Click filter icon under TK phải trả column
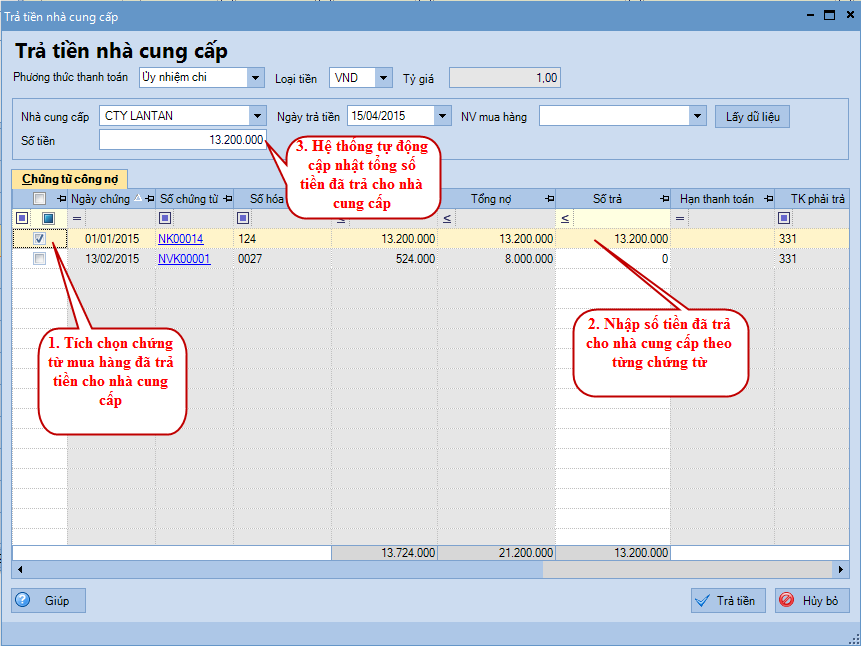 point(784,218)
